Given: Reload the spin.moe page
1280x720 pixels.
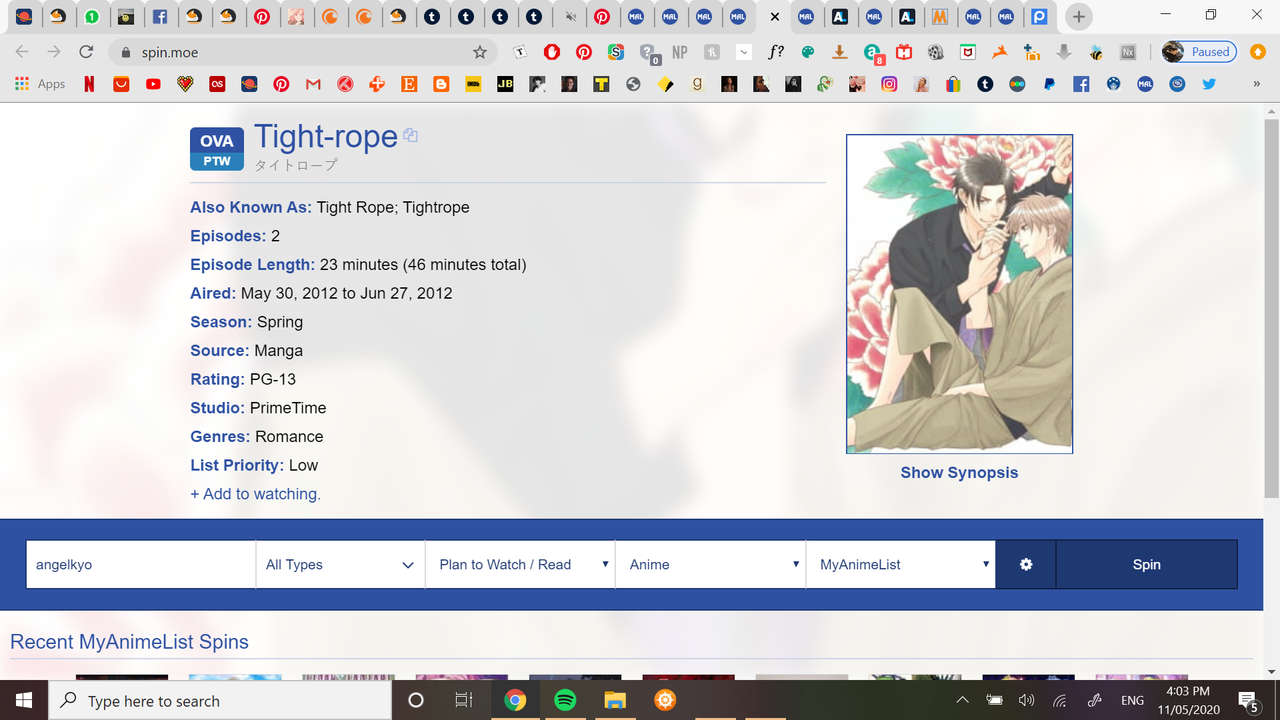Looking at the screenshot, I should (86, 52).
